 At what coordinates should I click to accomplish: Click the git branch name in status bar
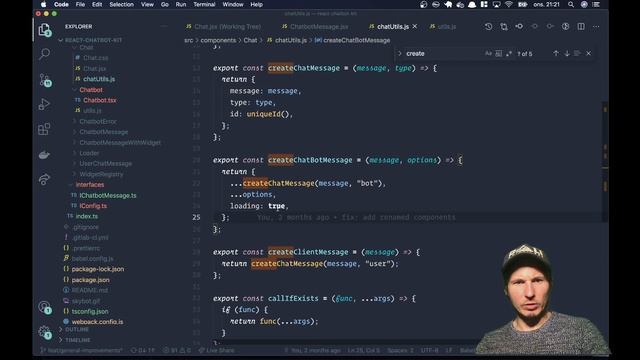pyautogui.click(x=81, y=351)
